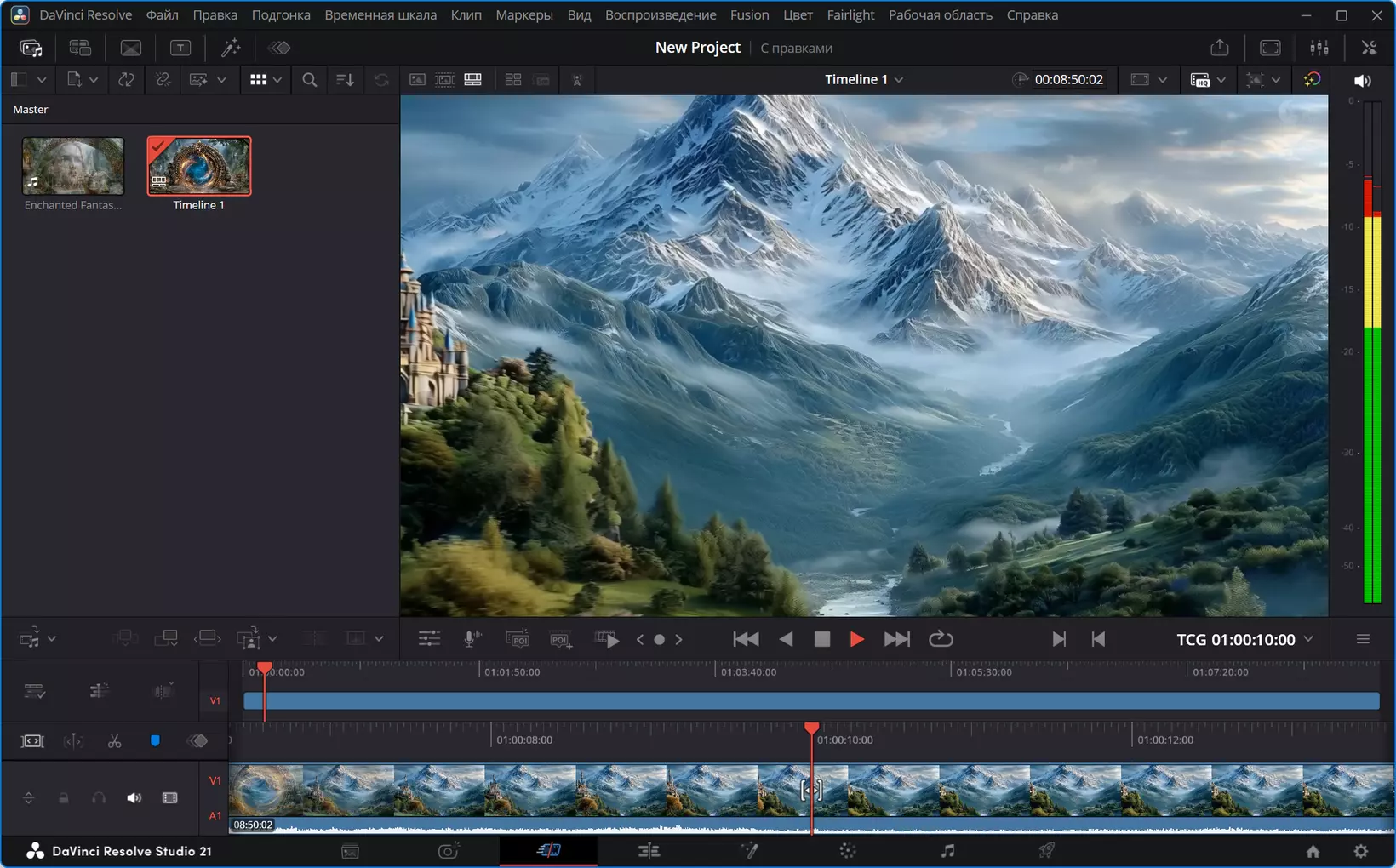Open project settings gear icon
Screen dimensions: 1396x868
coord(1361,851)
